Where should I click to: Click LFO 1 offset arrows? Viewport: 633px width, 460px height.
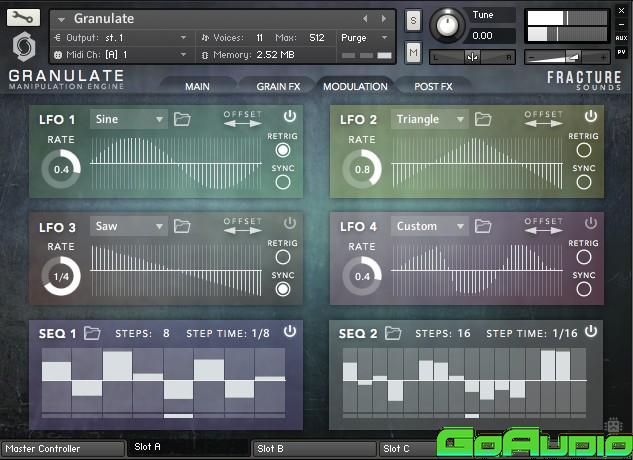243,123
